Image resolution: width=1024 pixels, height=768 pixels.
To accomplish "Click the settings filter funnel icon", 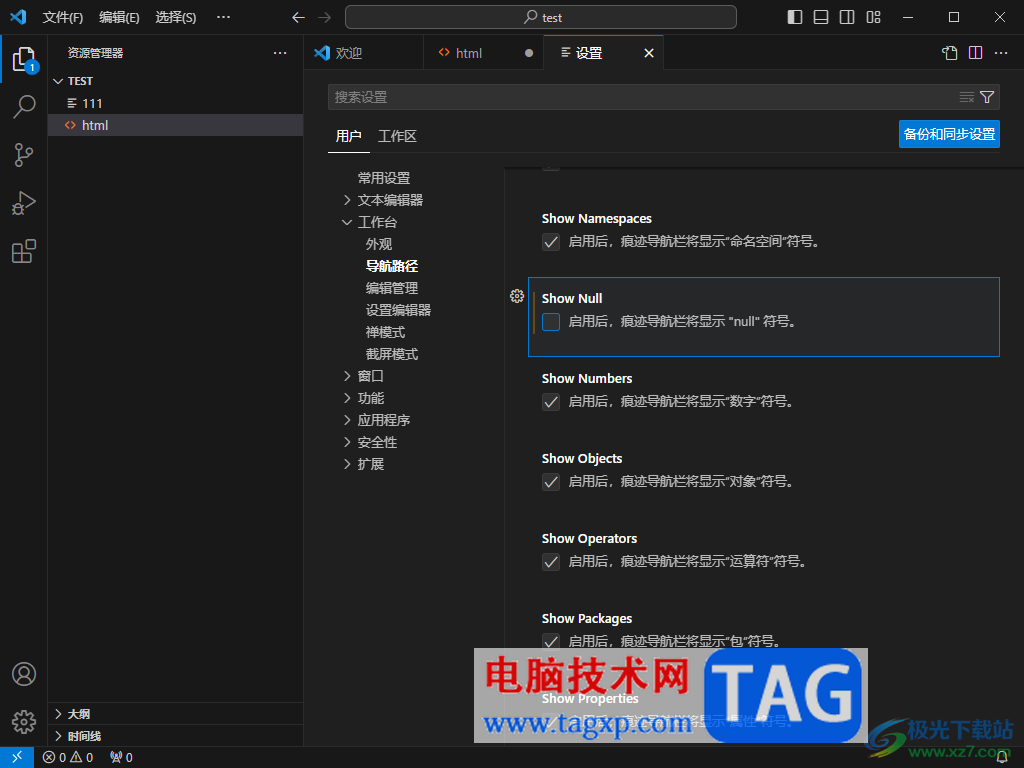I will click(x=987, y=97).
